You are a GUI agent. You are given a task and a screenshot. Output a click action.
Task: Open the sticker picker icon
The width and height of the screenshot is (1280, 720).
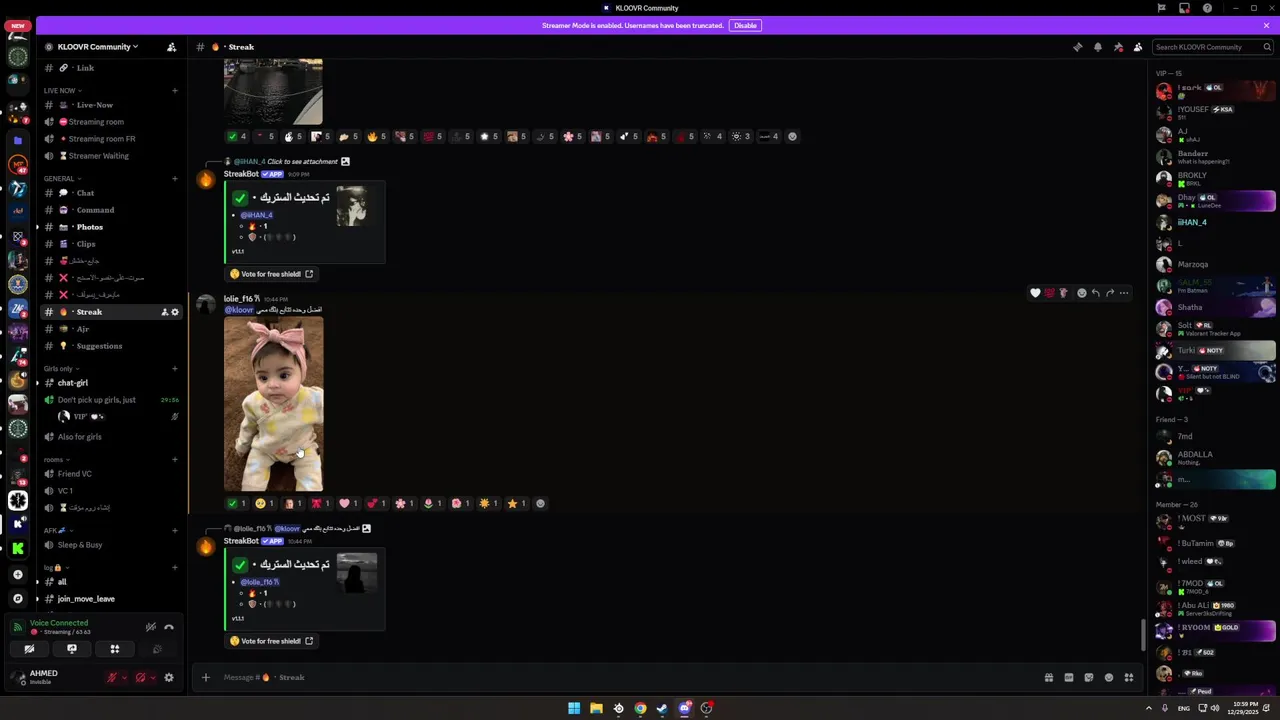[1089, 677]
